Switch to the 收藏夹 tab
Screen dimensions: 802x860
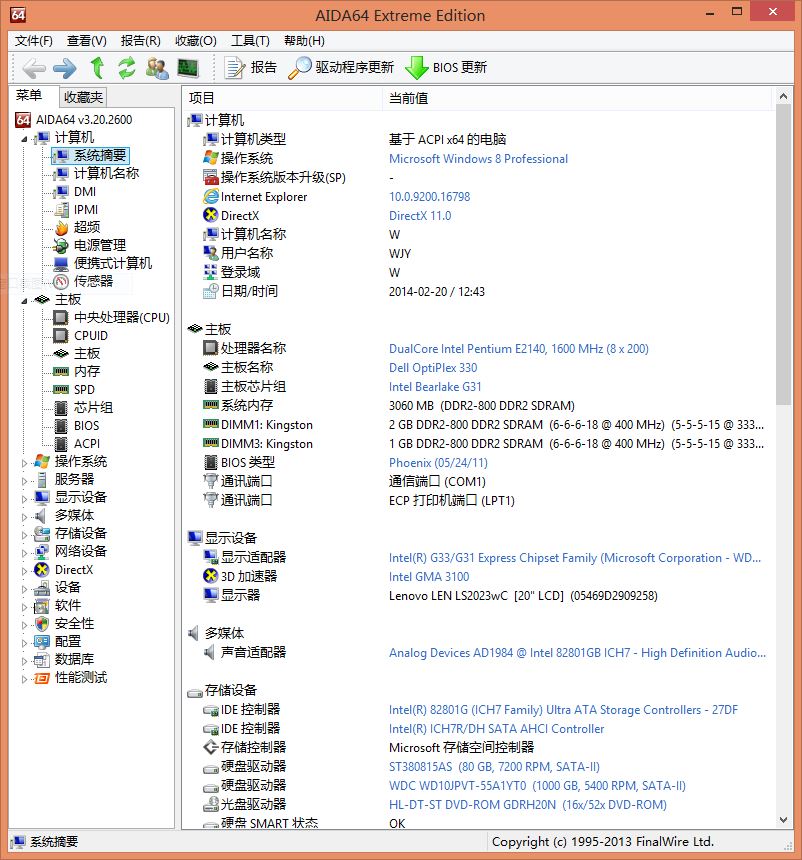click(x=83, y=97)
